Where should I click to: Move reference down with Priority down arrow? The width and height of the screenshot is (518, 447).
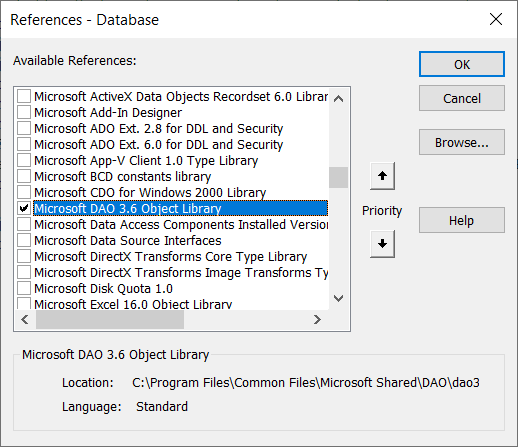382,244
